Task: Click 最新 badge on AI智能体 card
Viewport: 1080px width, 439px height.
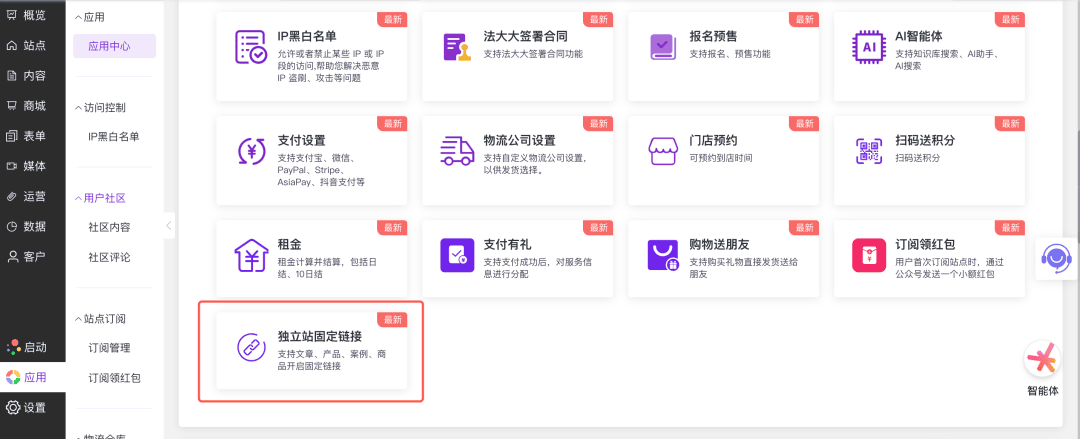Action: tap(1010, 20)
